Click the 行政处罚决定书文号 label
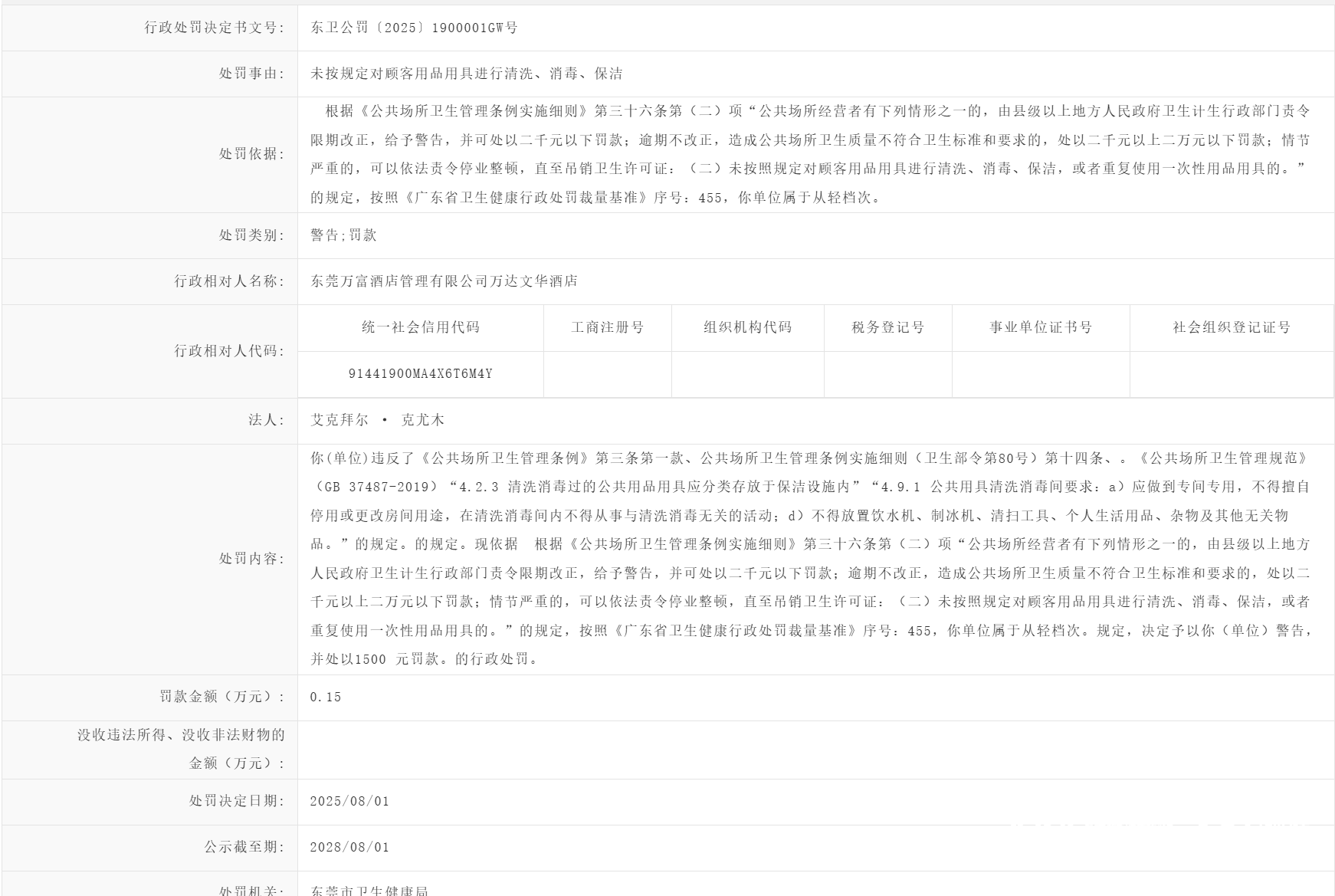 tap(215, 28)
